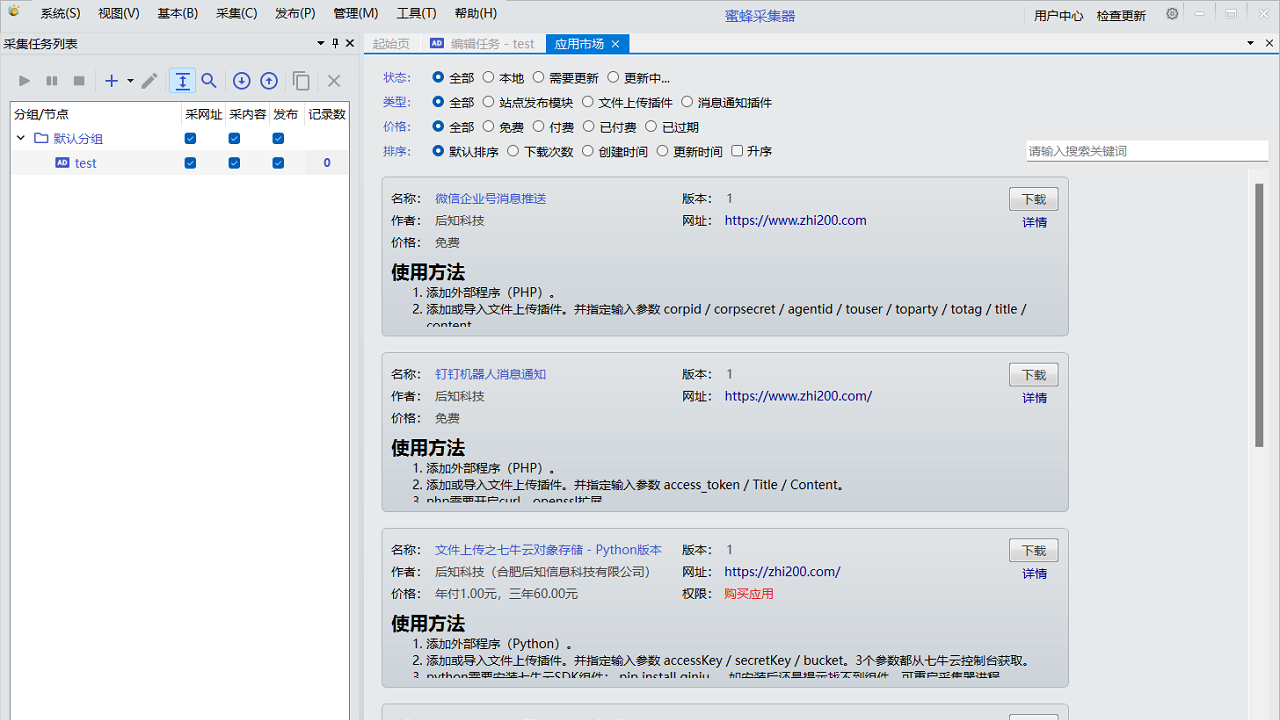This screenshot has height=720, width=1280.
Task: Click the circled up-arrow export icon
Action: pos(269,81)
